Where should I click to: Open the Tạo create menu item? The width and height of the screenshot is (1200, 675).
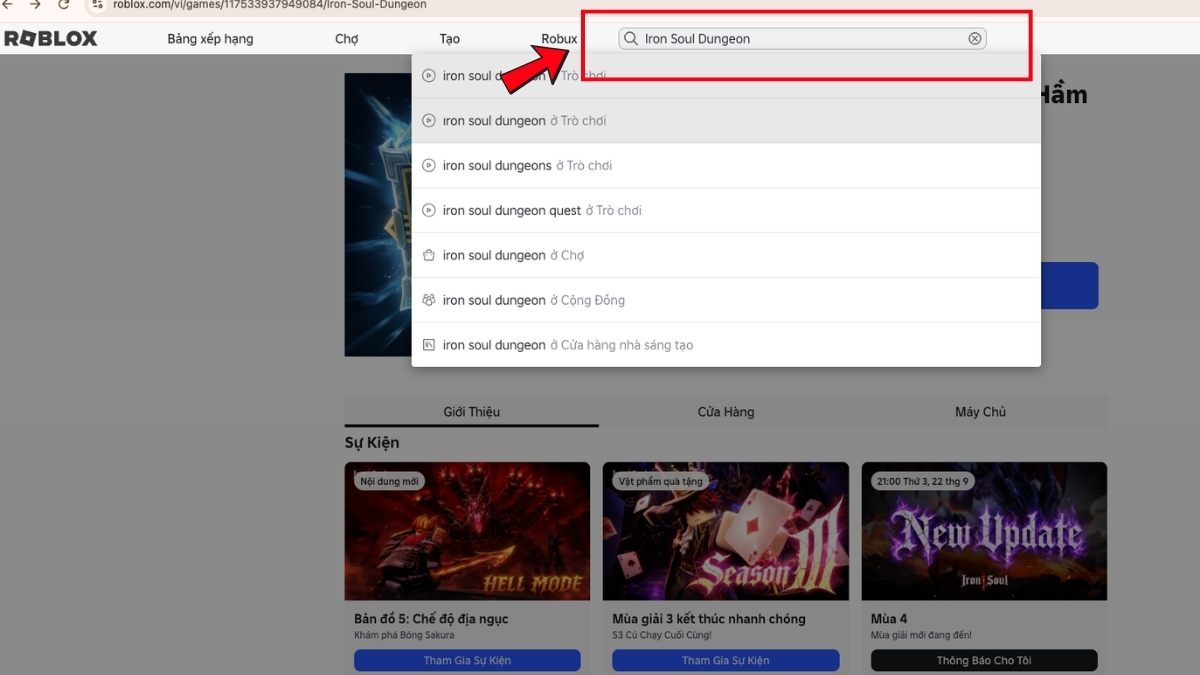click(450, 39)
